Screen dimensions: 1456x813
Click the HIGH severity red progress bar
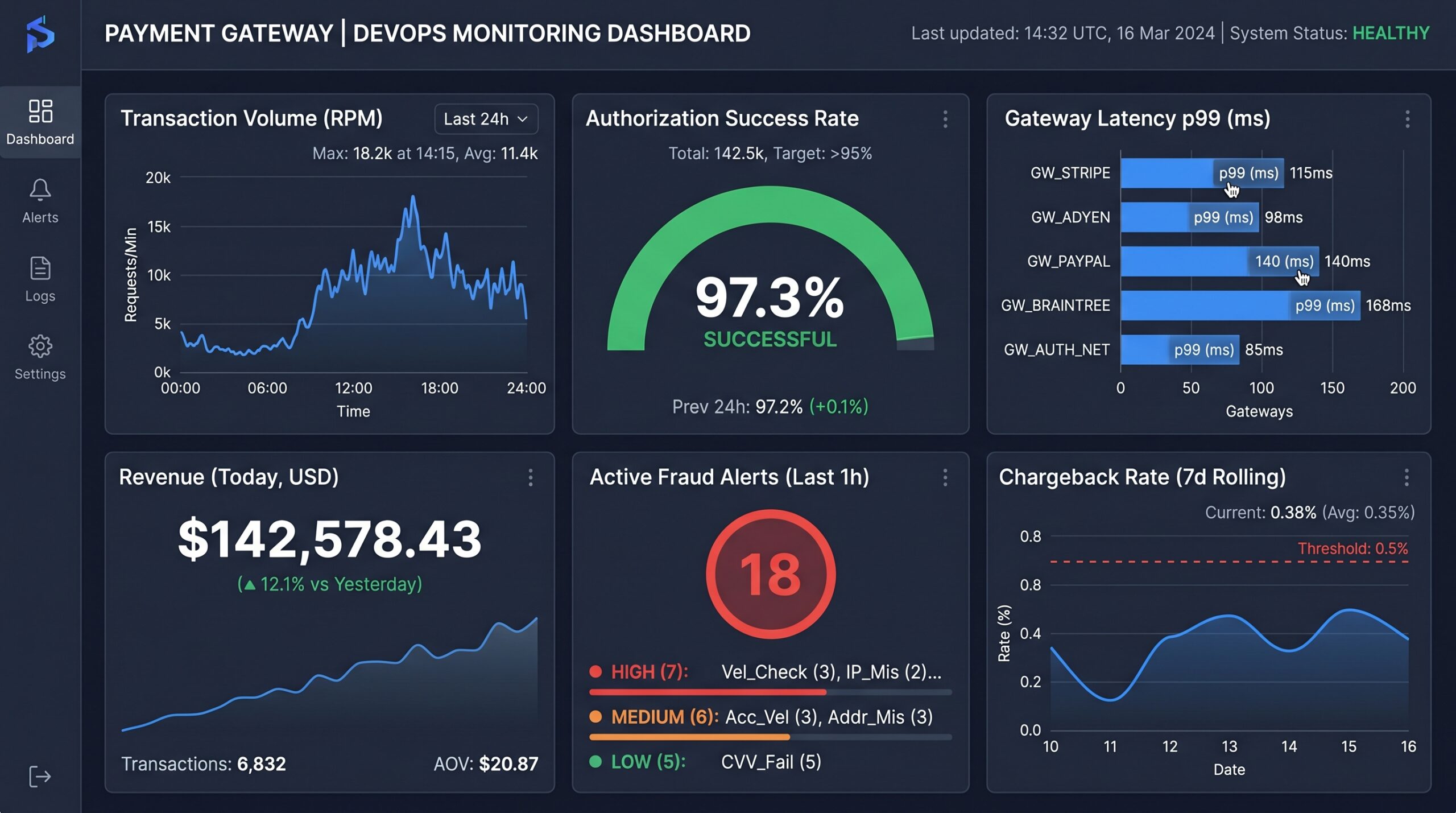708,692
